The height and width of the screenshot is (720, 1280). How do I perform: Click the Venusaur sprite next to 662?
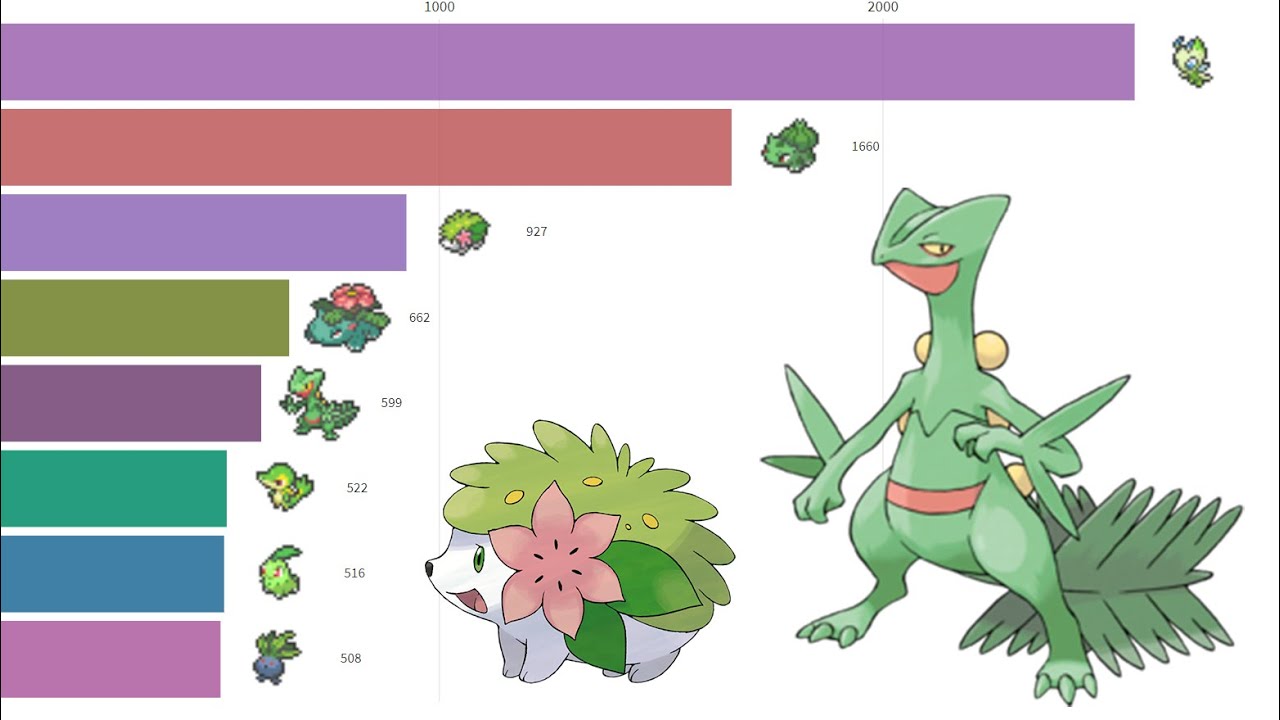point(348,317)
